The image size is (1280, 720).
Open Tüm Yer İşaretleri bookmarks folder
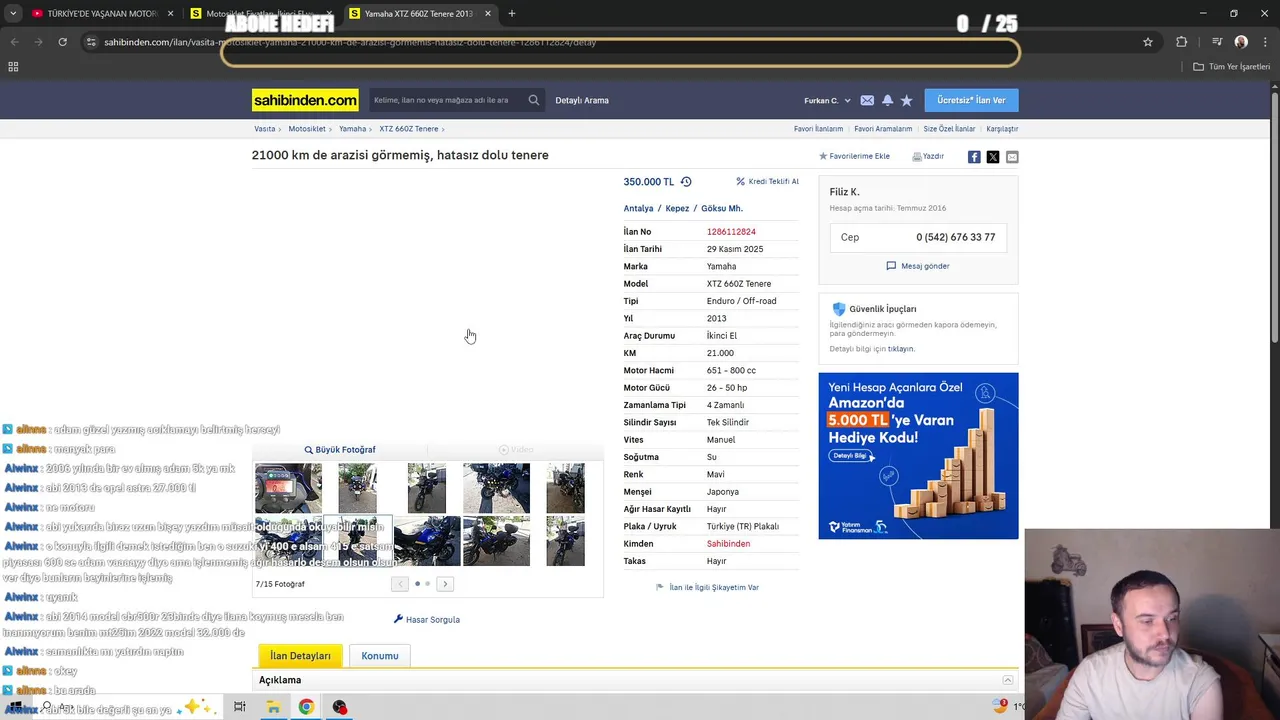coord(1232,66)
